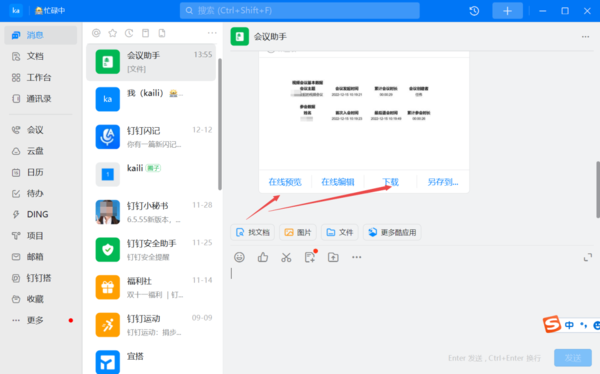Open the clock filter above conversation list
600x374 pixels.
[129, 33]
